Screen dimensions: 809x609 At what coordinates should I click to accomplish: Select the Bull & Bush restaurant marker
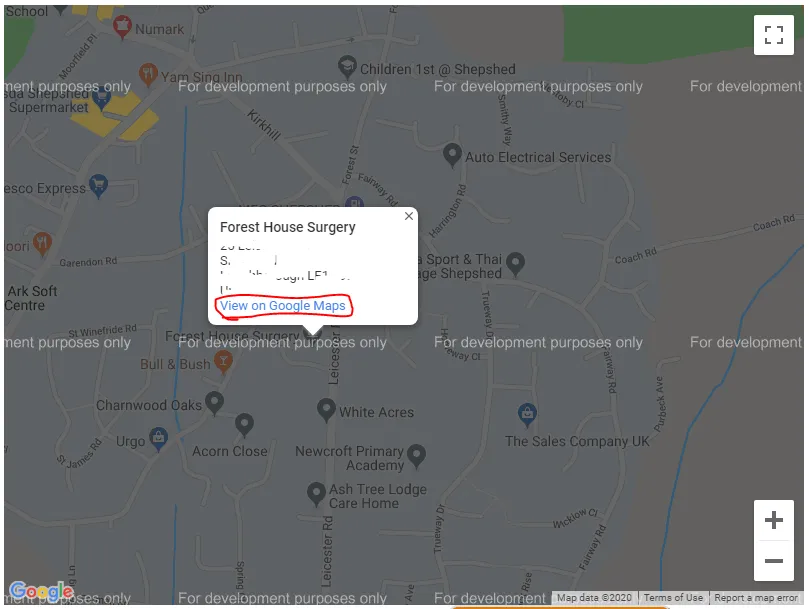223,362
